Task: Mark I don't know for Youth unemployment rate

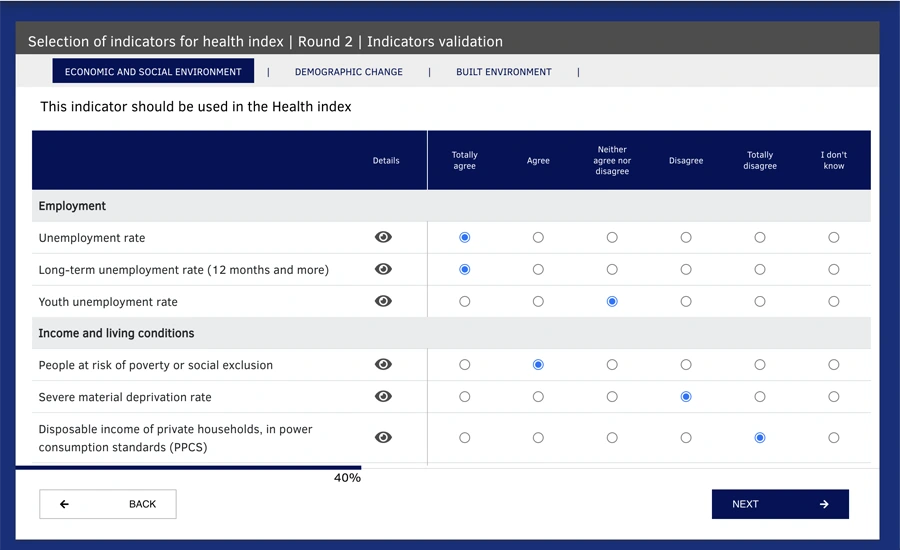Action: coord(833,301)
